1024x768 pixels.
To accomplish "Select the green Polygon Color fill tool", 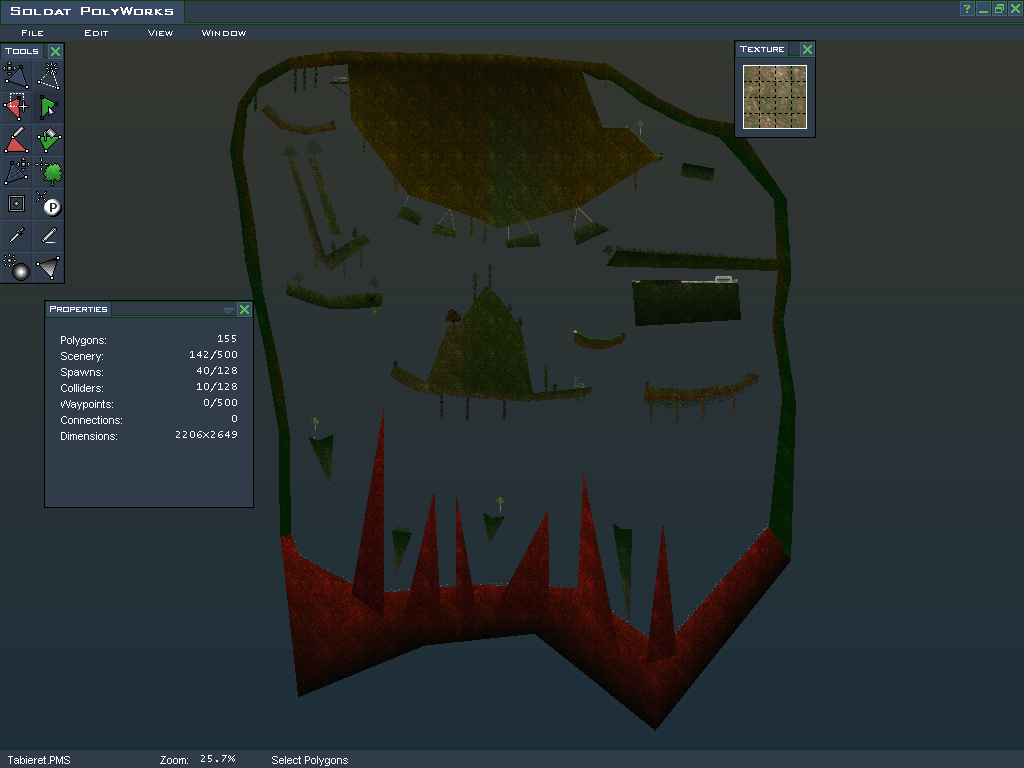I will (49, 139).
